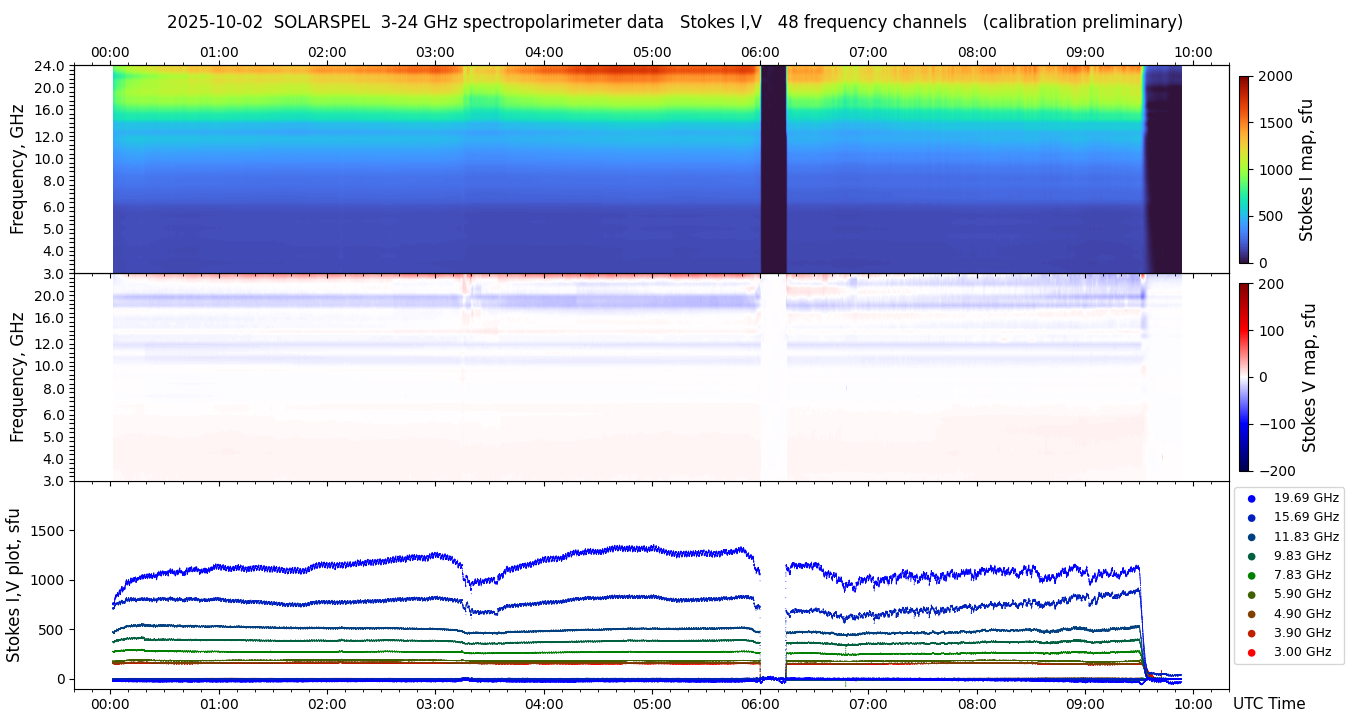
Task: Click the Stokes I map colorbar
Action: pos(1244,169)
